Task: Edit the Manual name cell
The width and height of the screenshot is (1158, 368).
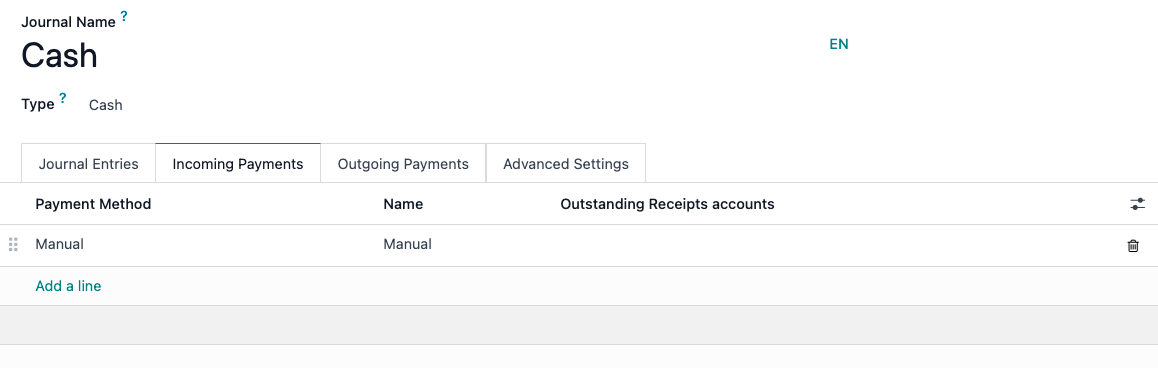Action: pos(465,245)
